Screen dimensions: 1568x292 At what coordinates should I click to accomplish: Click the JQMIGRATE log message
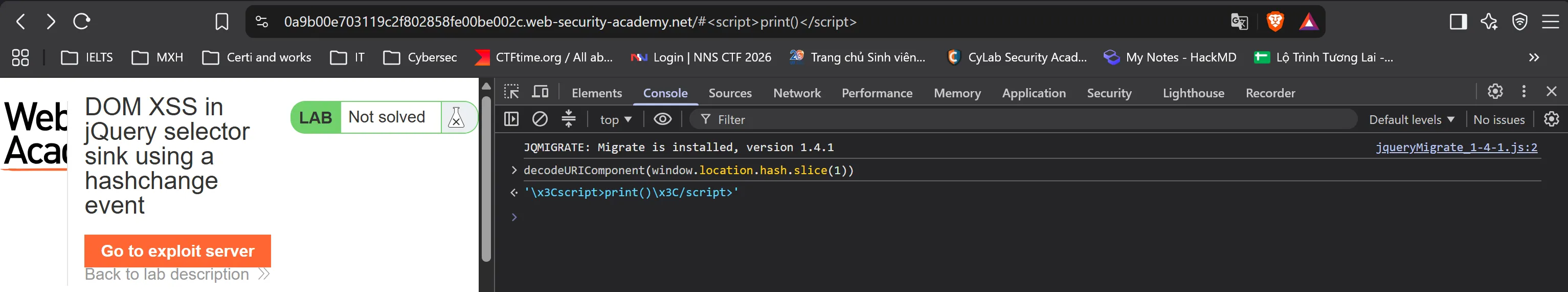point(679,147)
